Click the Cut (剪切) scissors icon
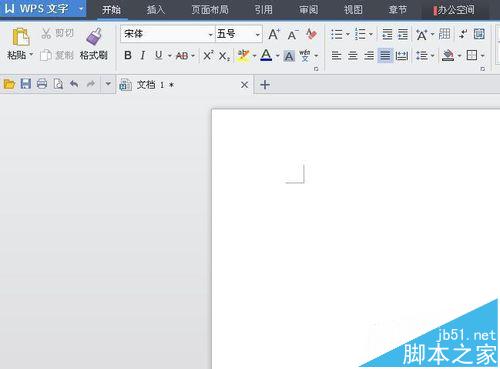 tap(46, 33)
